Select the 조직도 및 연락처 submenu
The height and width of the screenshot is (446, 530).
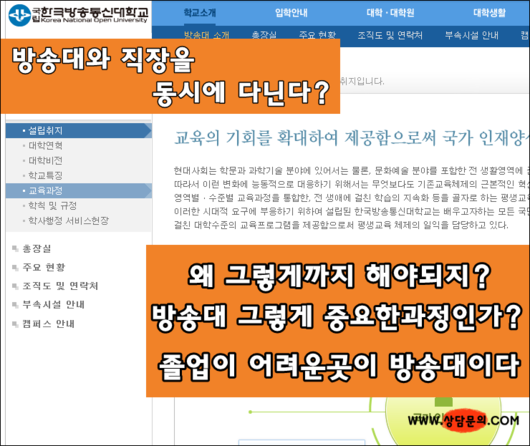coord(390,35)
